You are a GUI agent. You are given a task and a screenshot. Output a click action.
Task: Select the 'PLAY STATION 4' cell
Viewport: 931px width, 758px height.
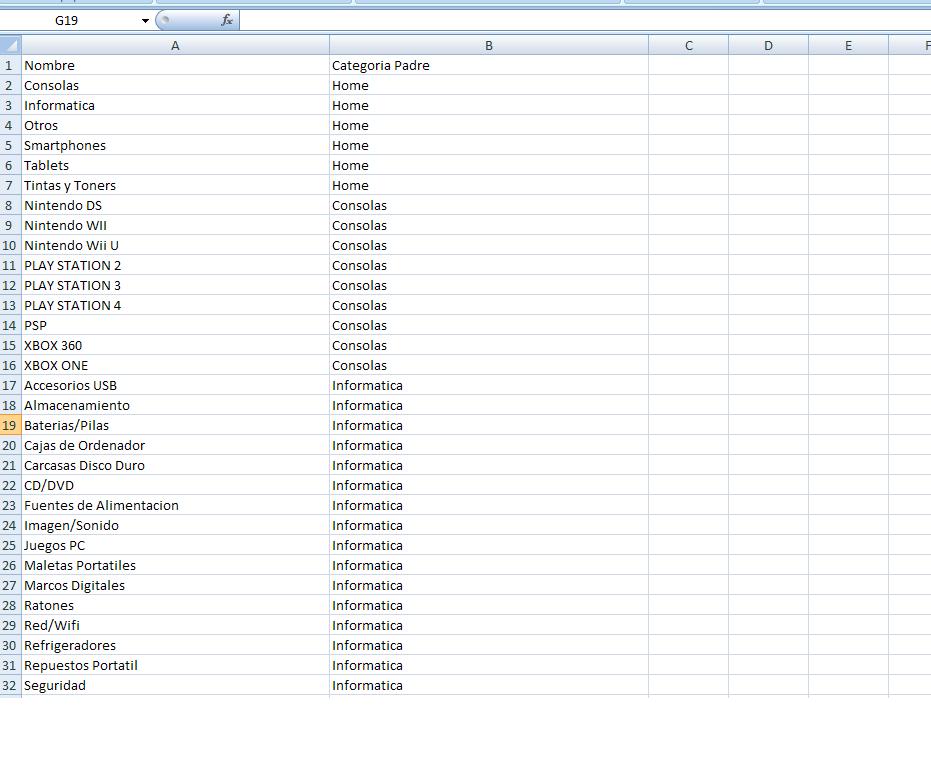click(x=175, y=305)
